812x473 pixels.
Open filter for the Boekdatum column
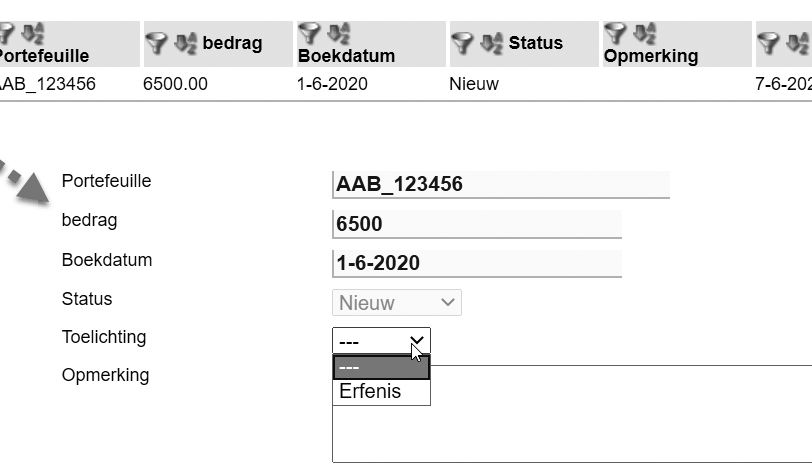pyautogui.click(x=309, y=33)
